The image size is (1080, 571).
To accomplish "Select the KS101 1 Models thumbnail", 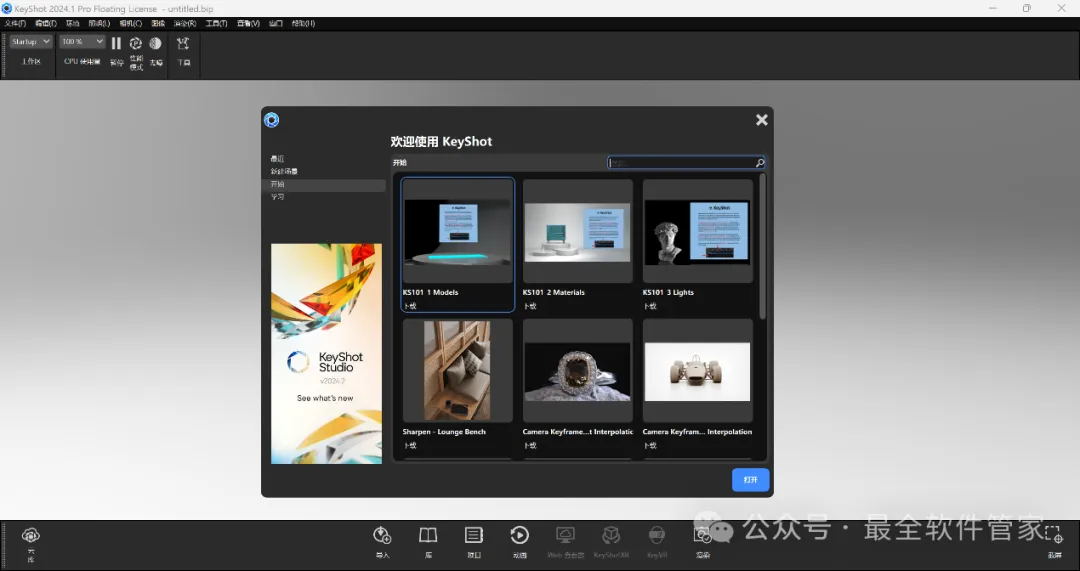I will [x=457, y=231].
